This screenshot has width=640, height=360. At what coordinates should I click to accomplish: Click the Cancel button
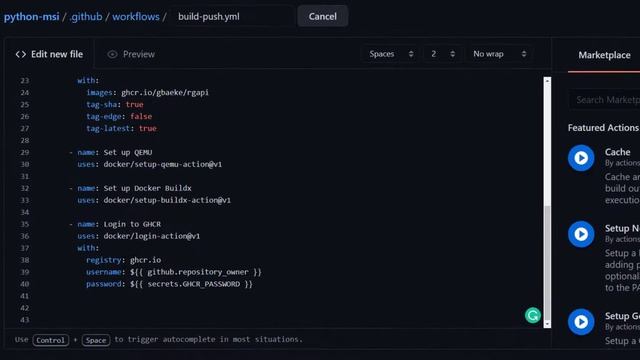click(x=322, y=16)
